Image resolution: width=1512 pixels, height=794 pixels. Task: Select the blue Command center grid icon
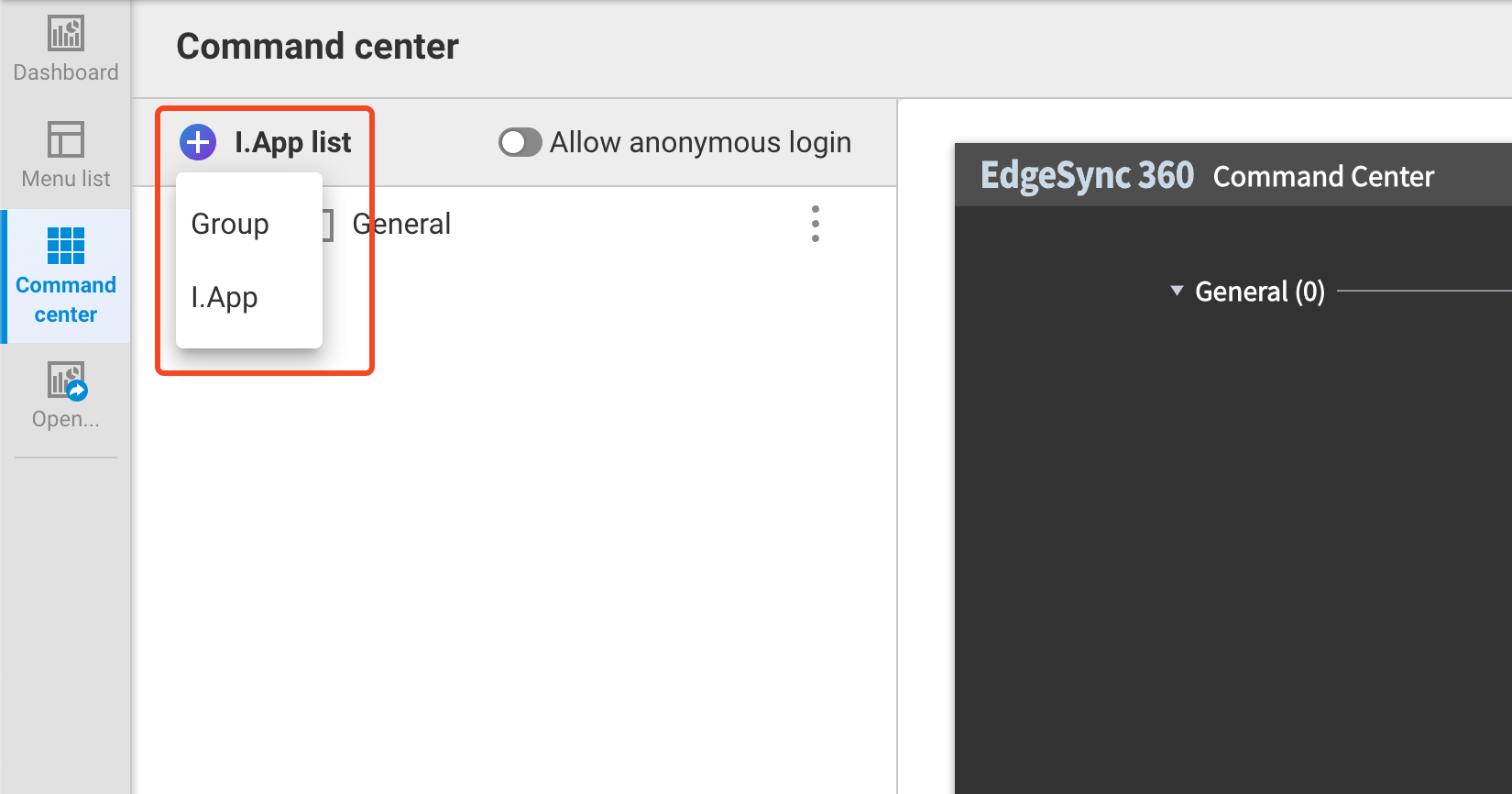[x=66, y=246]
